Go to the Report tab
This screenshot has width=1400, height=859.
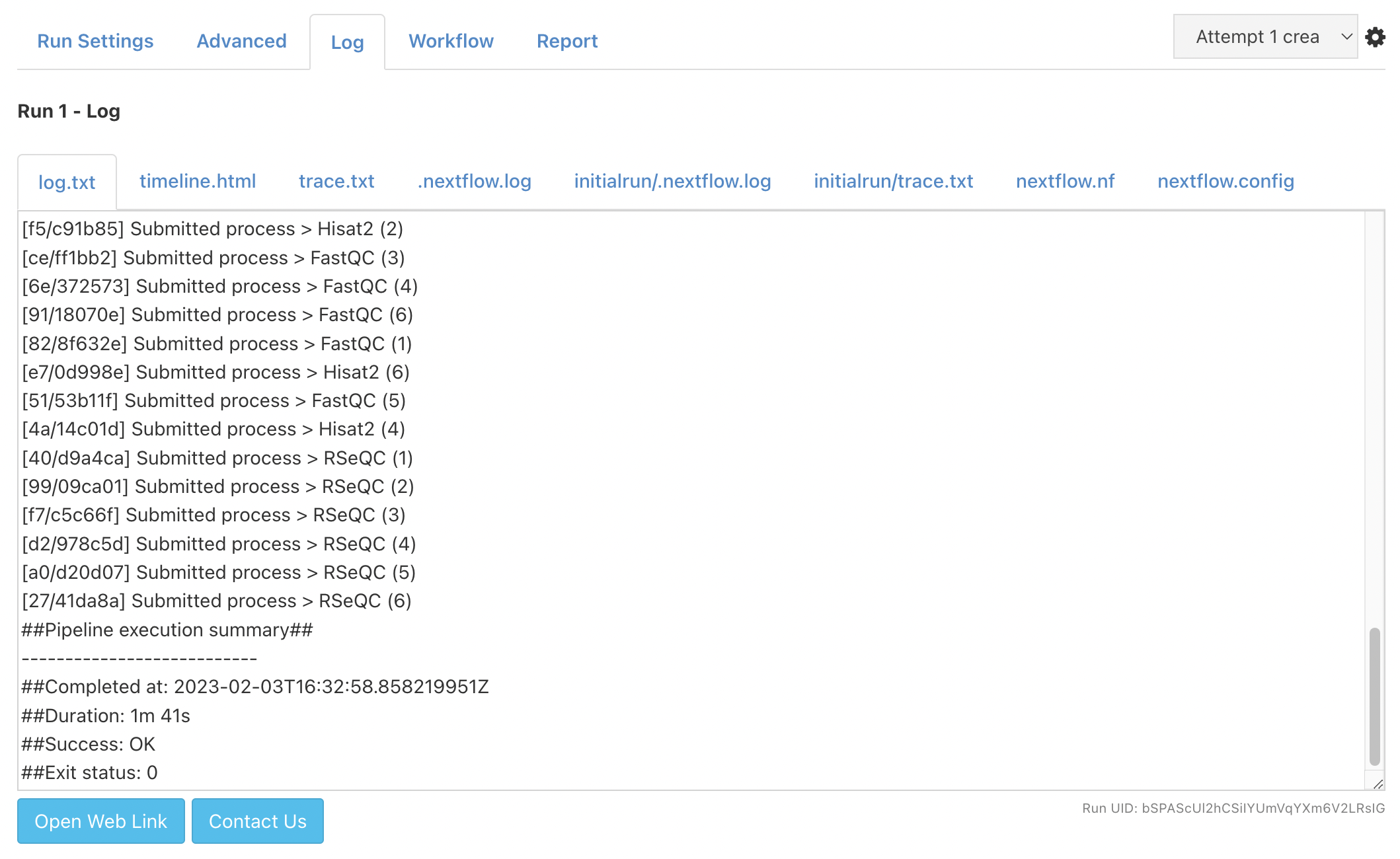(x=567, y=41)
